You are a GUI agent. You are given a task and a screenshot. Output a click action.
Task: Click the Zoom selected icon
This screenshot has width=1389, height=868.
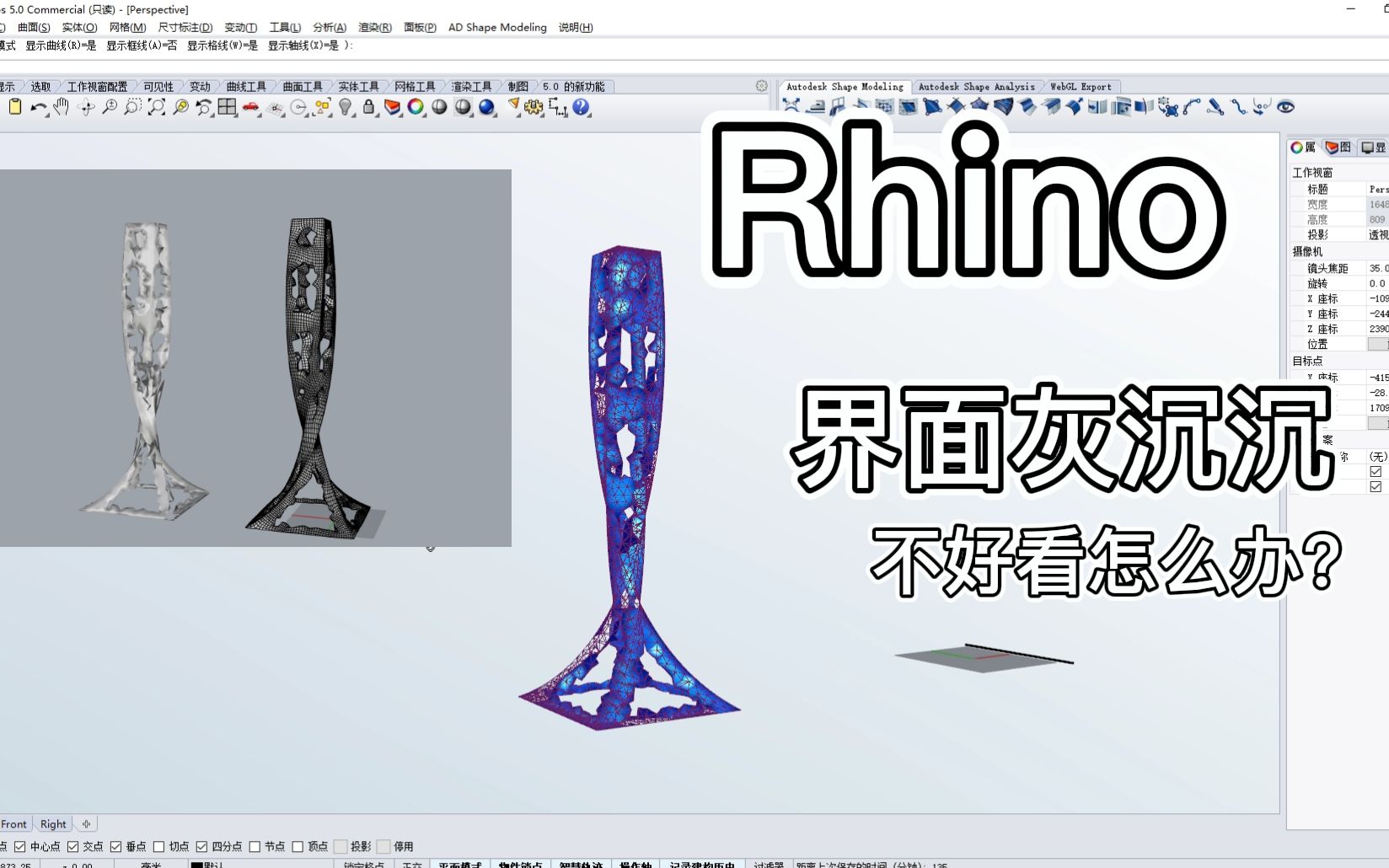(180, 107)
